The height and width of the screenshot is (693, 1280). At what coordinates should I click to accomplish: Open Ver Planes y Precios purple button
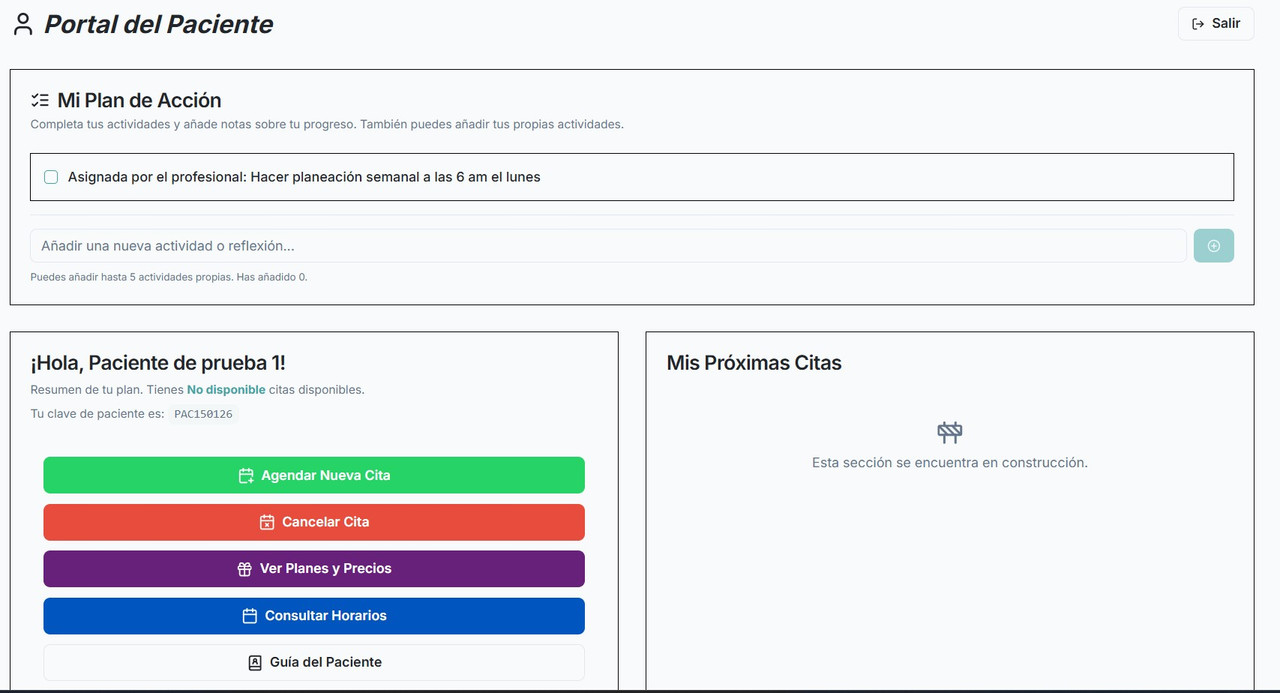(x=314, y=569)
